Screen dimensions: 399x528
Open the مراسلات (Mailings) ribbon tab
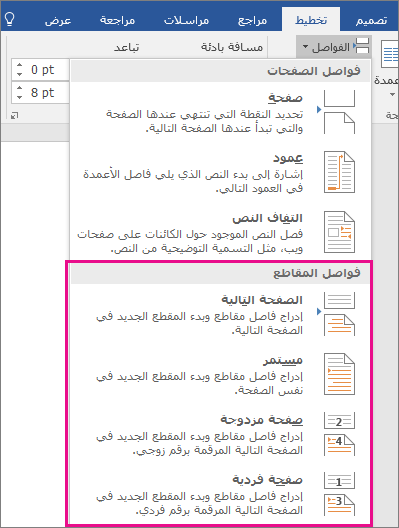point(186,20)
